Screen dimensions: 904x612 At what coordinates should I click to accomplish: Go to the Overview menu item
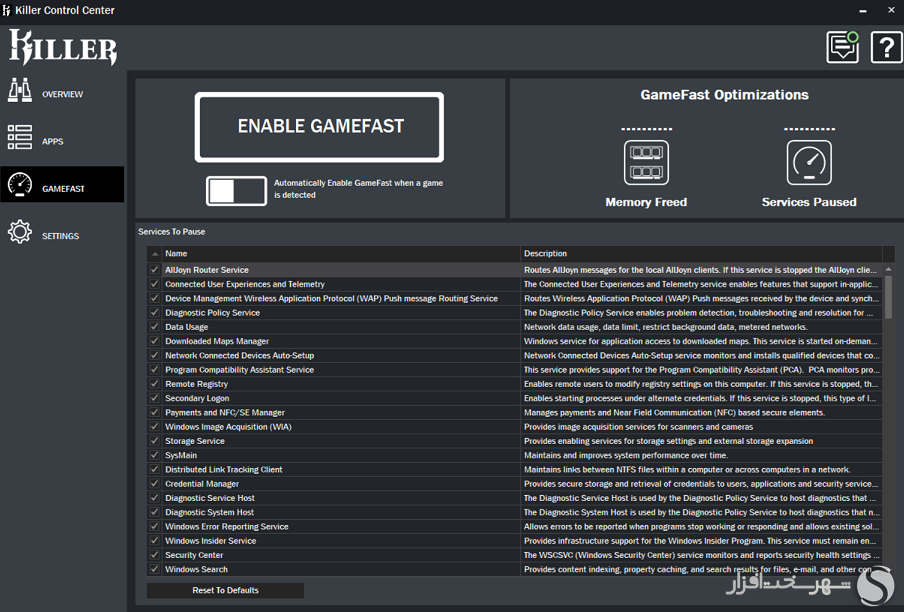pyautogui.click(x=62, y=94)
